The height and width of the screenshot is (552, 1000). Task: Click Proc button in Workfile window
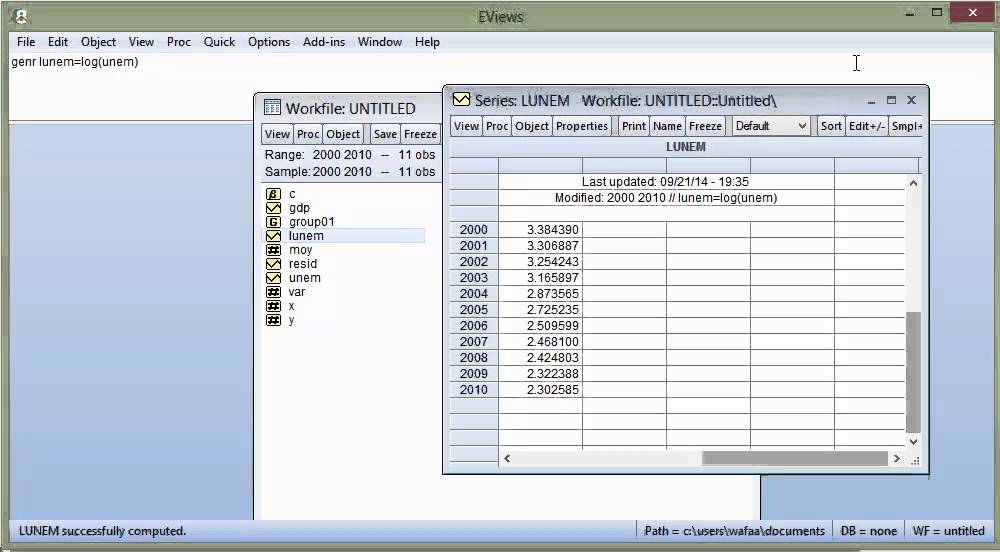pyautogui.click(x=308, y=134)
